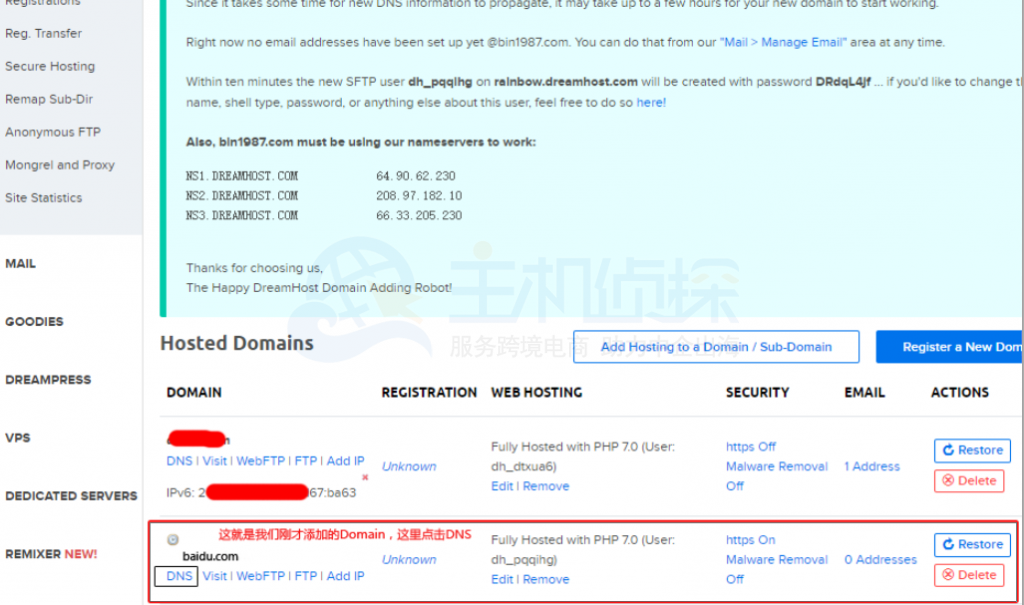Click Unknown registration for redacted domain
This screenshot has height=605, width=1024.
pyautogui.click(x=409, y=466)
